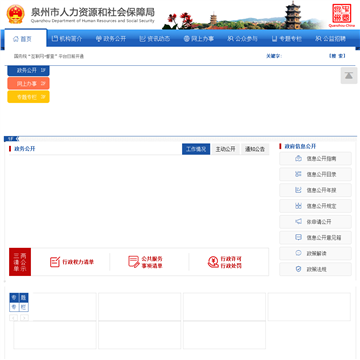The width and height of the screenshot is (360, 360).
Task: Open 信息公开年报 button
Action: pyautogui.click(x=315, y=190)
